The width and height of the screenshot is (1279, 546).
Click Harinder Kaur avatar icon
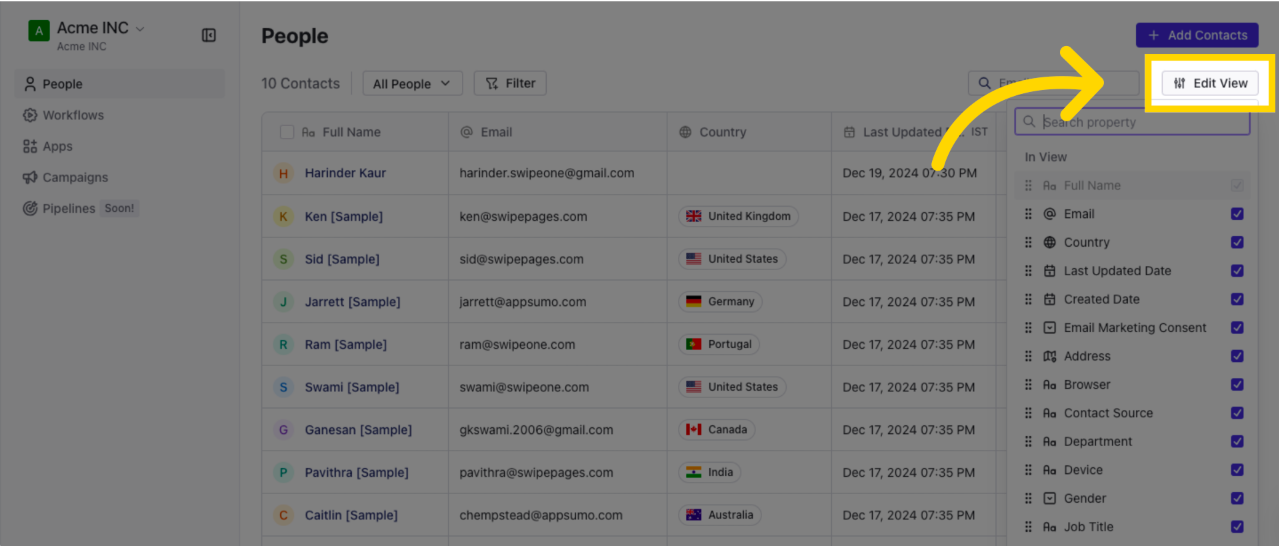pyautogui.click(x=283, y=173)
